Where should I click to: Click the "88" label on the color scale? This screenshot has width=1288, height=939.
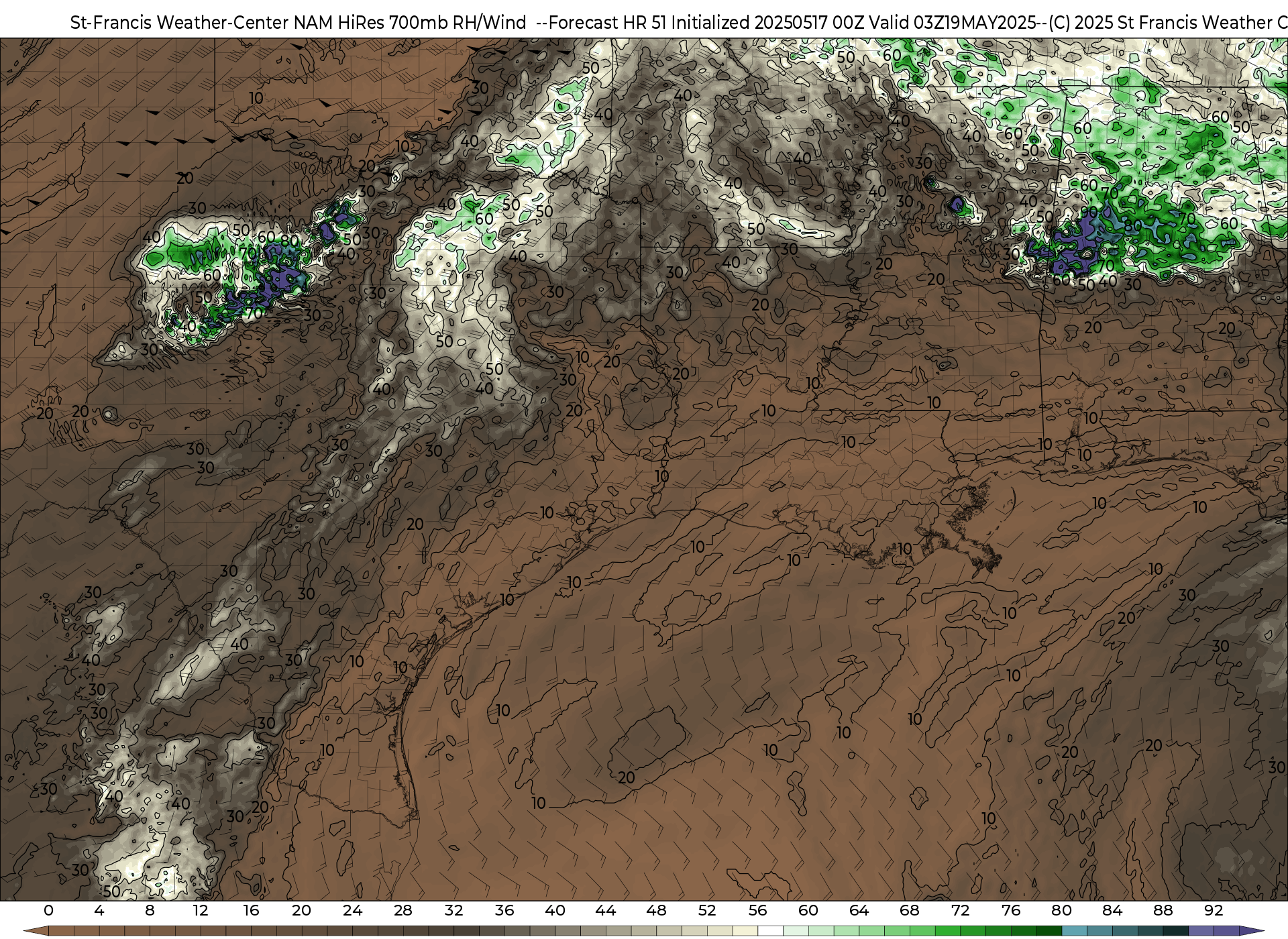tap(1163, 910)
